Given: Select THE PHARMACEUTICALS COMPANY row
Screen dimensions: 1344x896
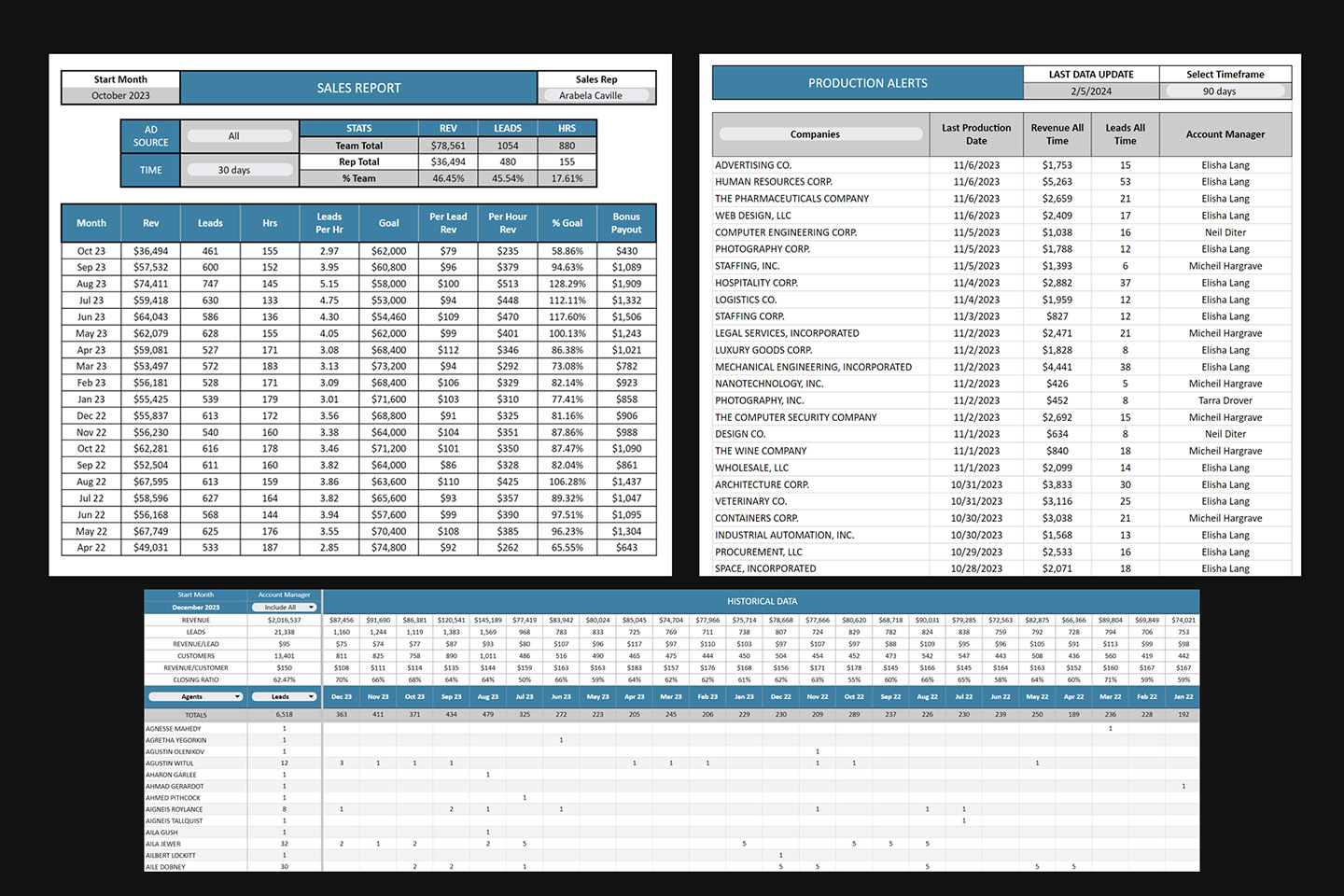Looking at the screenshot, I should [x=1002, y=199].
